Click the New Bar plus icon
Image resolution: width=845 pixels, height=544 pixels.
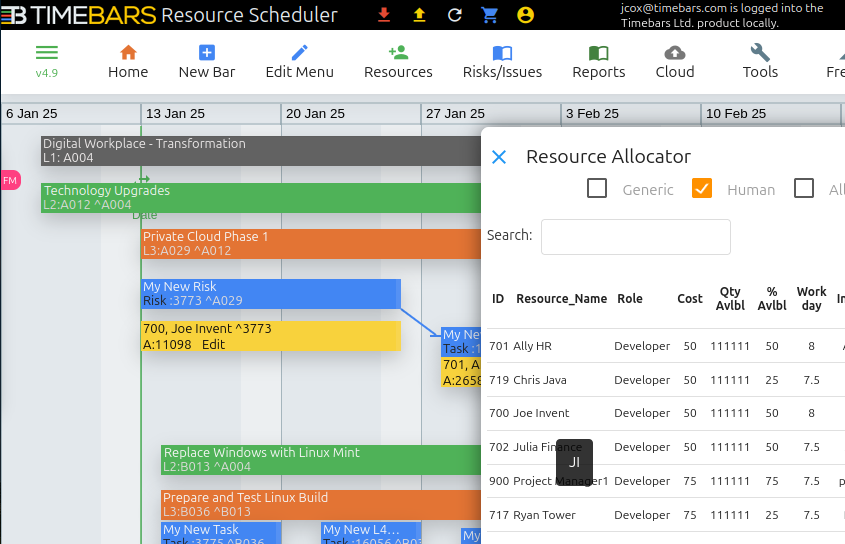click(207, 53)
